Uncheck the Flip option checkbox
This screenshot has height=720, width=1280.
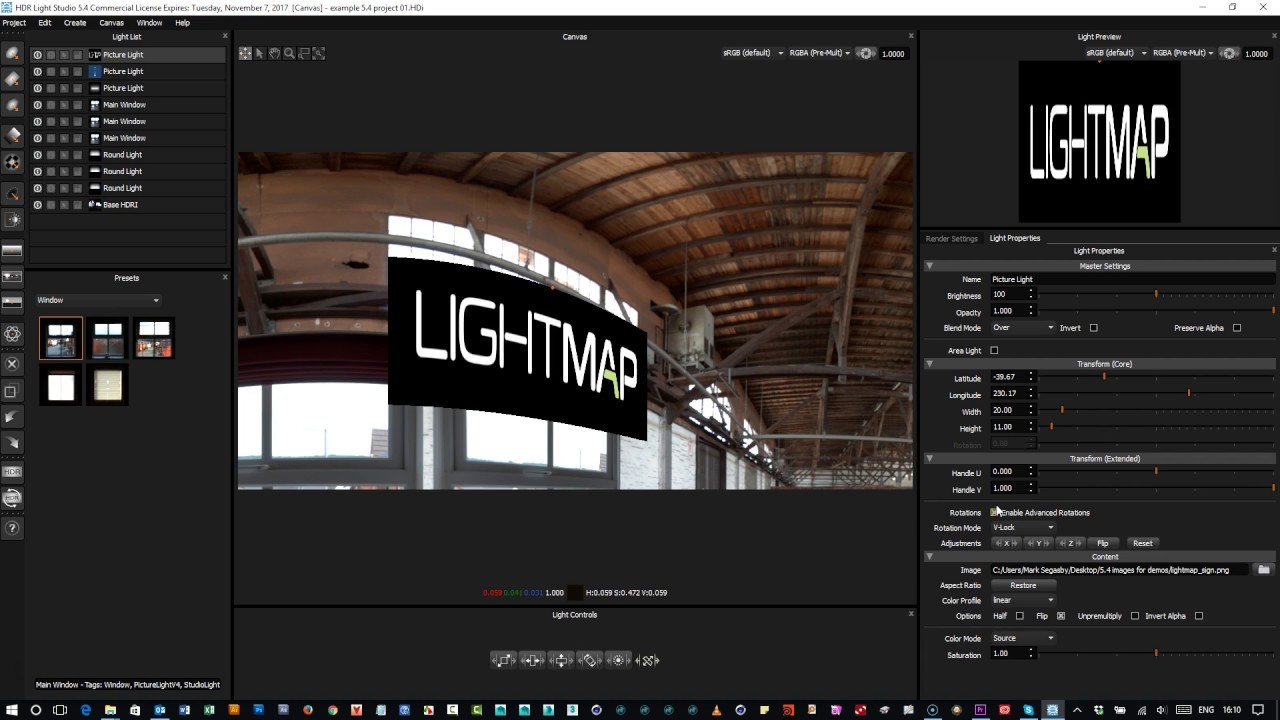point(1061,616)
